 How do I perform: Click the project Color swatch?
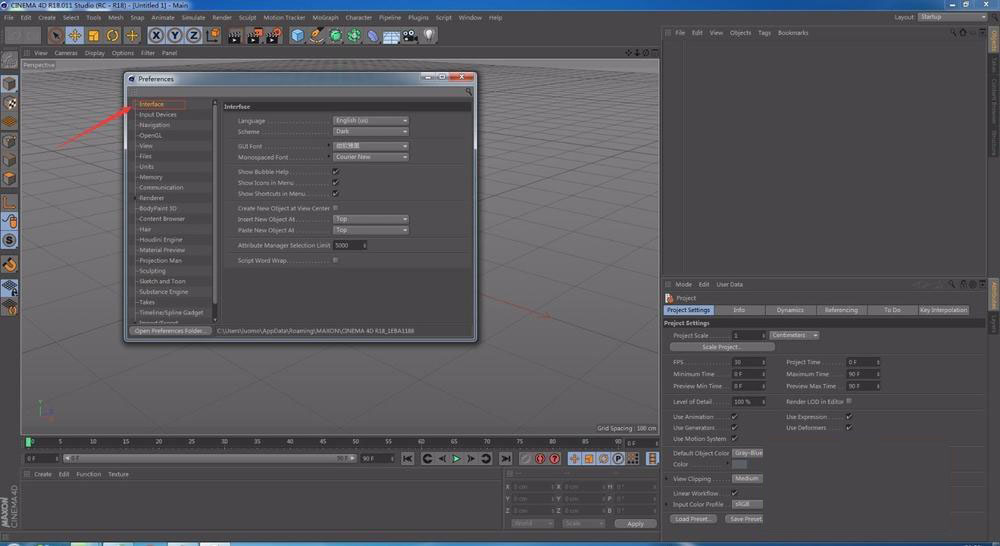pyautogui.click(x=739, y=464)
